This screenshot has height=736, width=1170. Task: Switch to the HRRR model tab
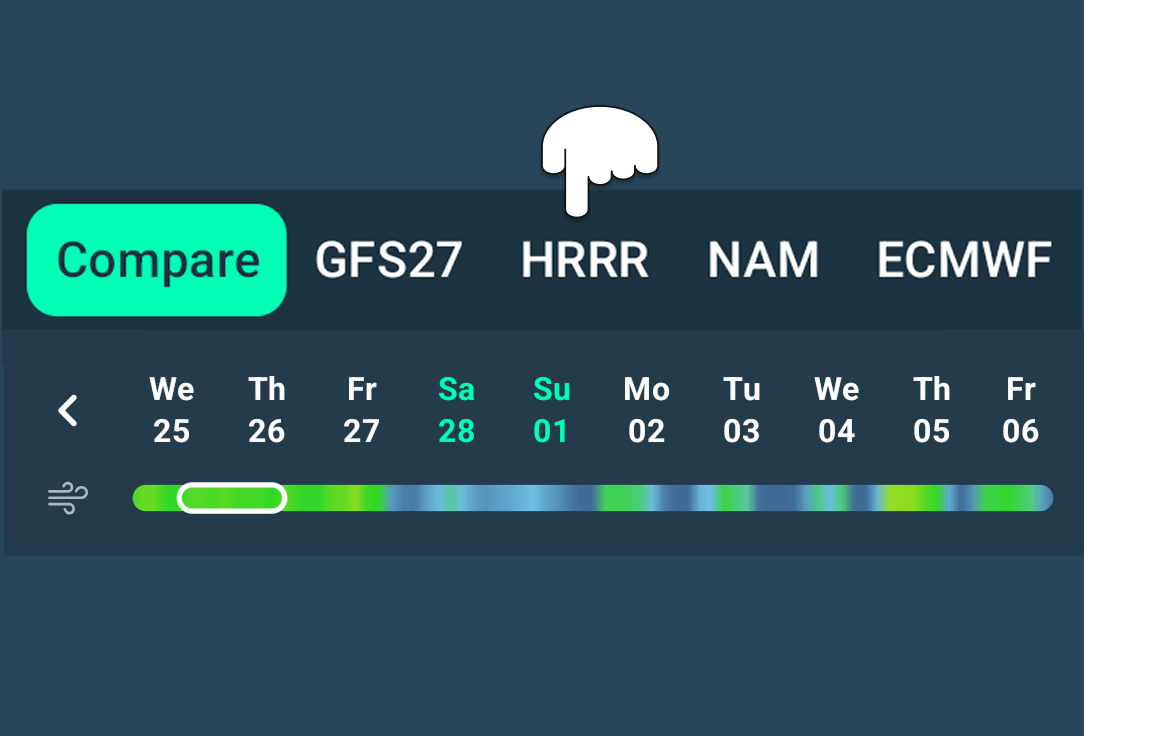(585, 260)
